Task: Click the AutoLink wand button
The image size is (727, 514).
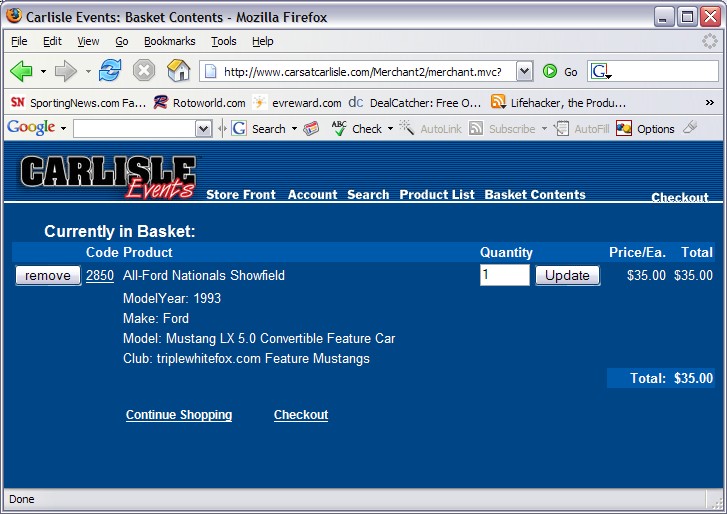Action: click(x=430, y=128)
